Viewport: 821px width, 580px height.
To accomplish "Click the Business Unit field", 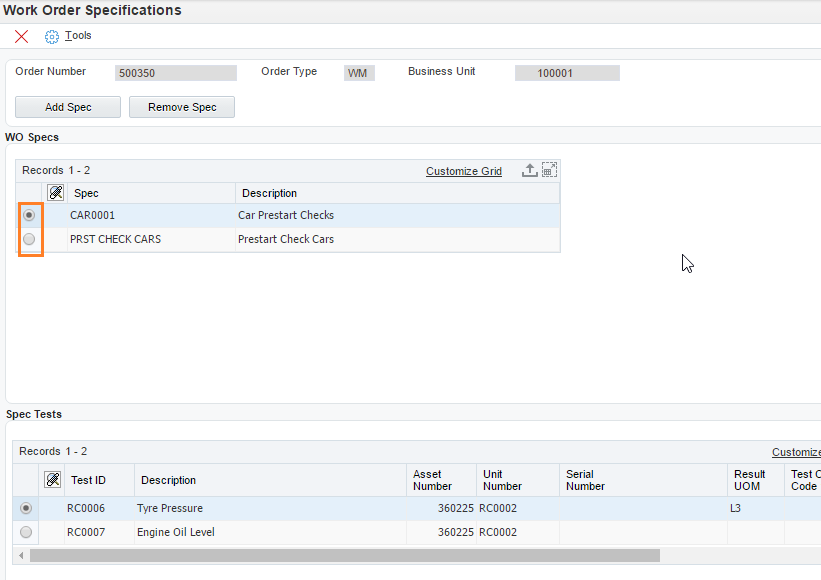I will [x=567, y=73].
